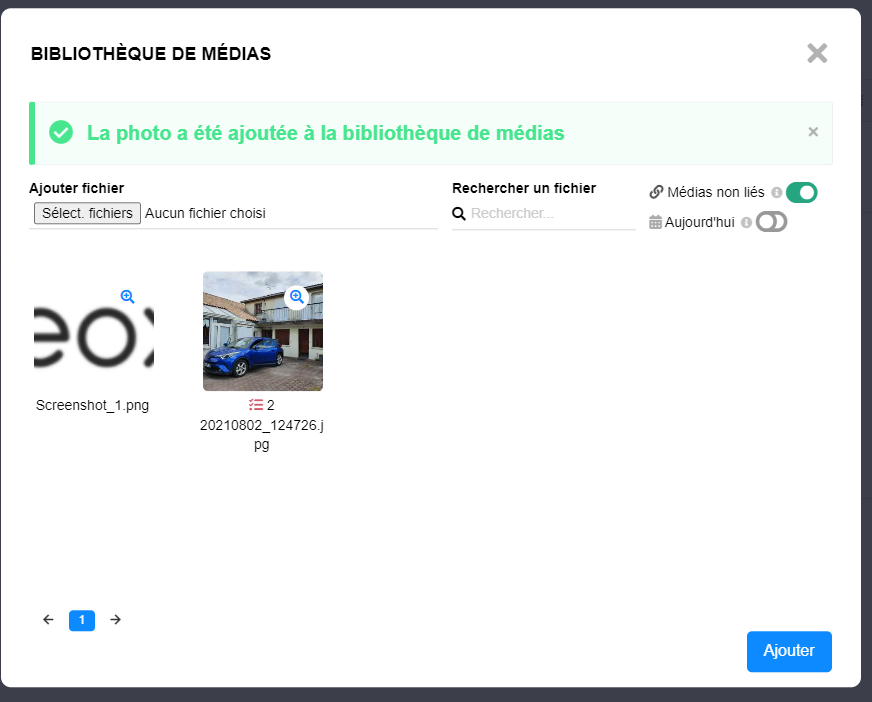Open zoom preview icon on 20210802_124726.jpg
This screenshot has width=872, height=702.
(x=297, y=296)
